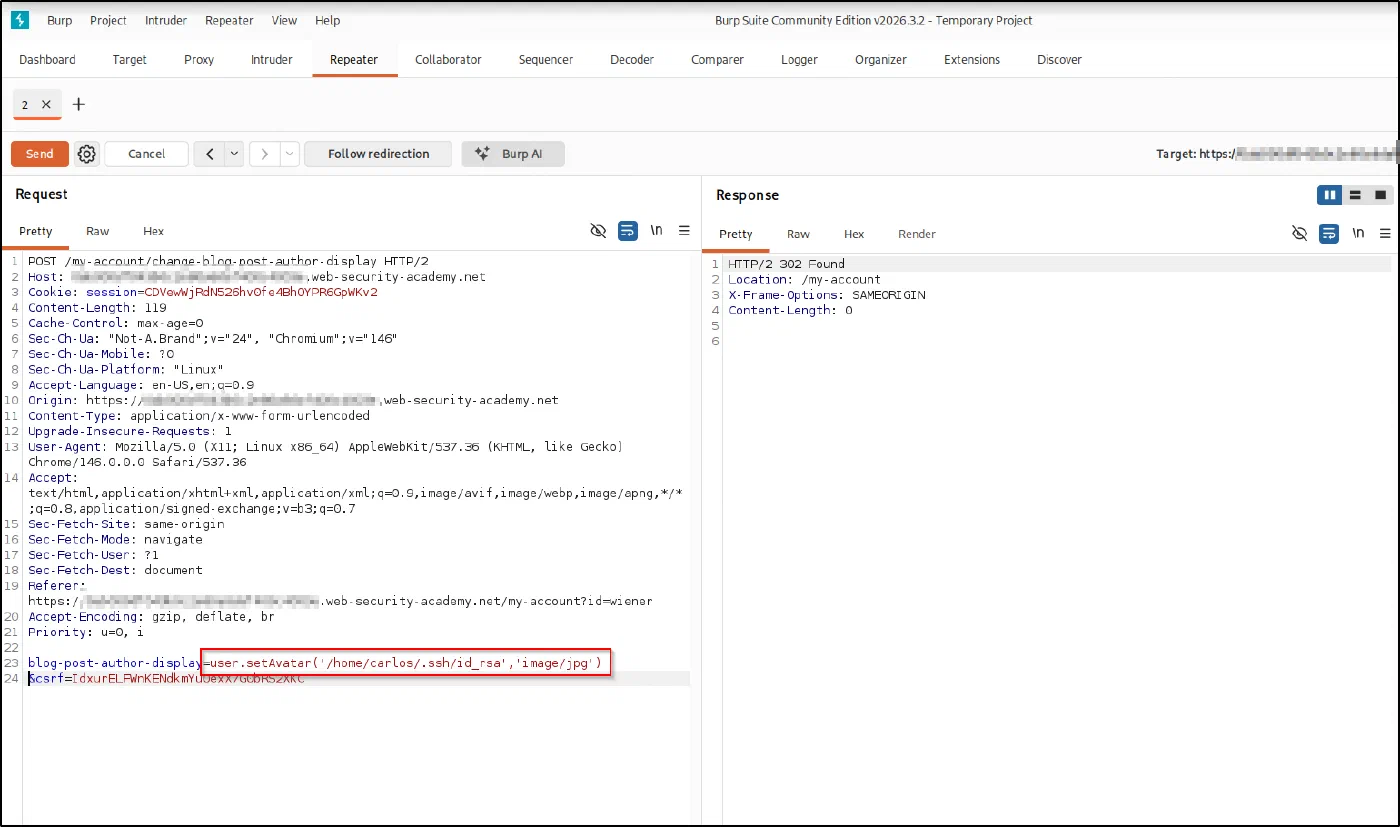Switch to combined tabbed layout icon
Image resolution: width=1400 pixels, height=827 pixels.
pos(1381,195)
